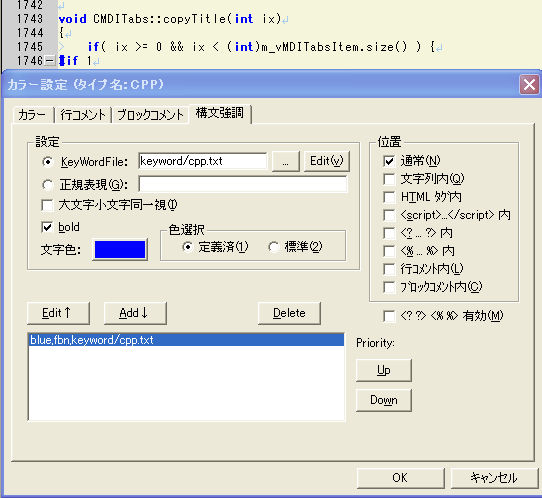Click the Add ↓ button
Viewport: 542px width, 498px height.
tap(135, 313)
